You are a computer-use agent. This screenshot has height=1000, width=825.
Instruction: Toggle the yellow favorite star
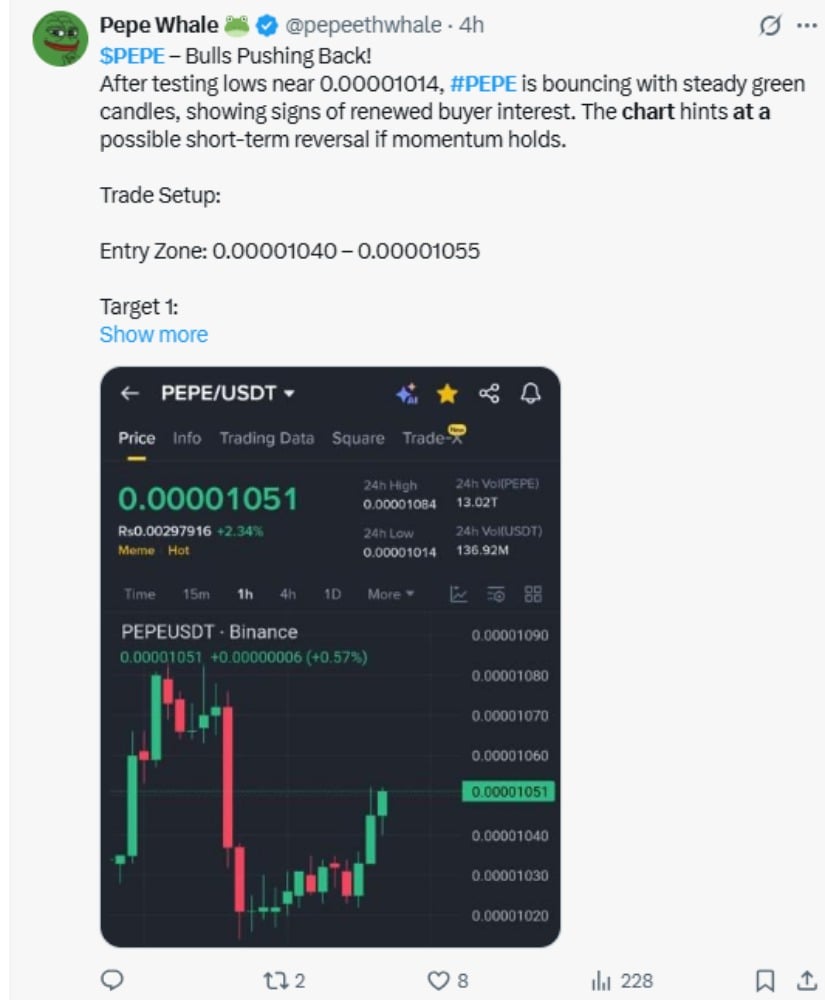pyautogui.click(x=447, y=393)
